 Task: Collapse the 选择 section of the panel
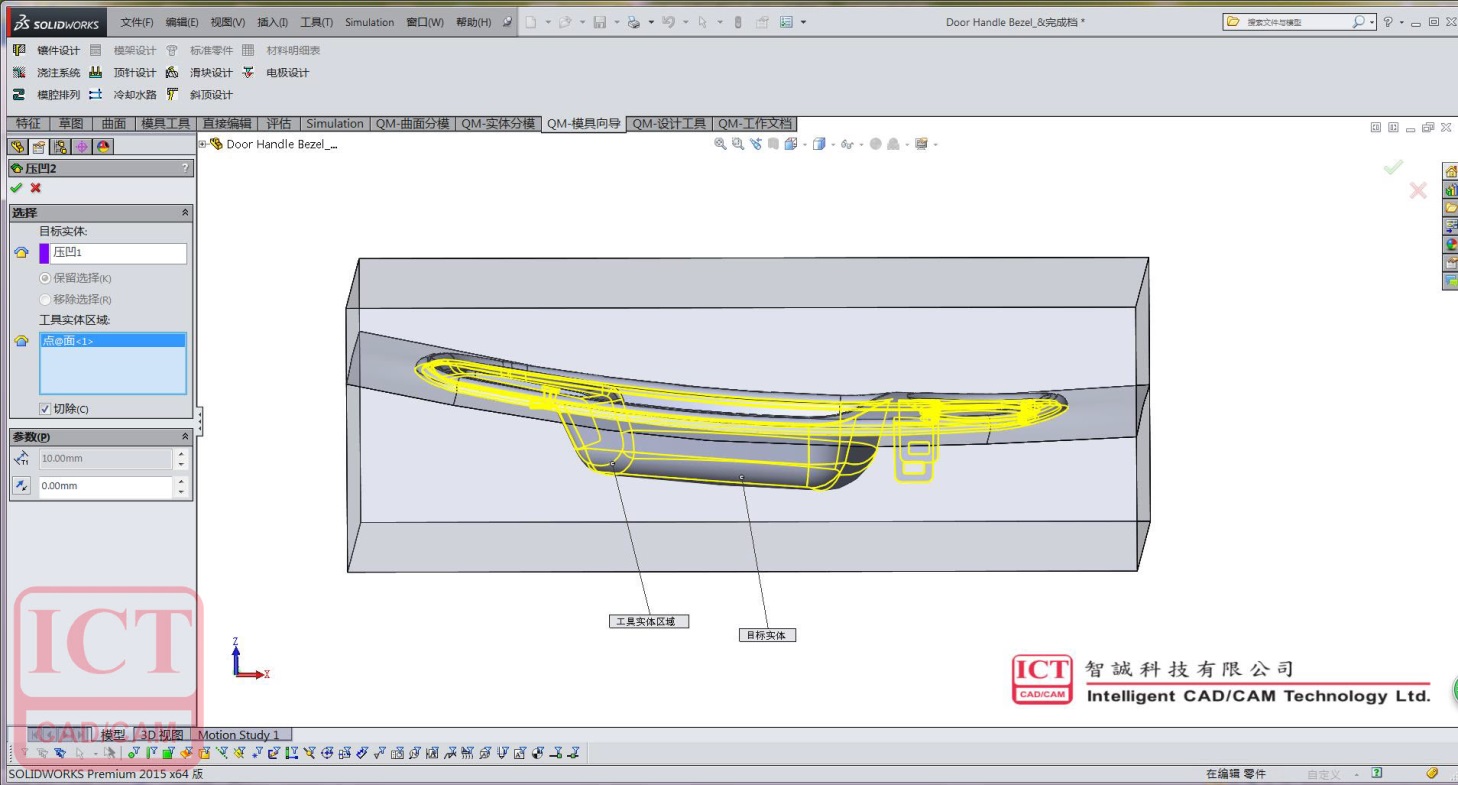(185, 213)
